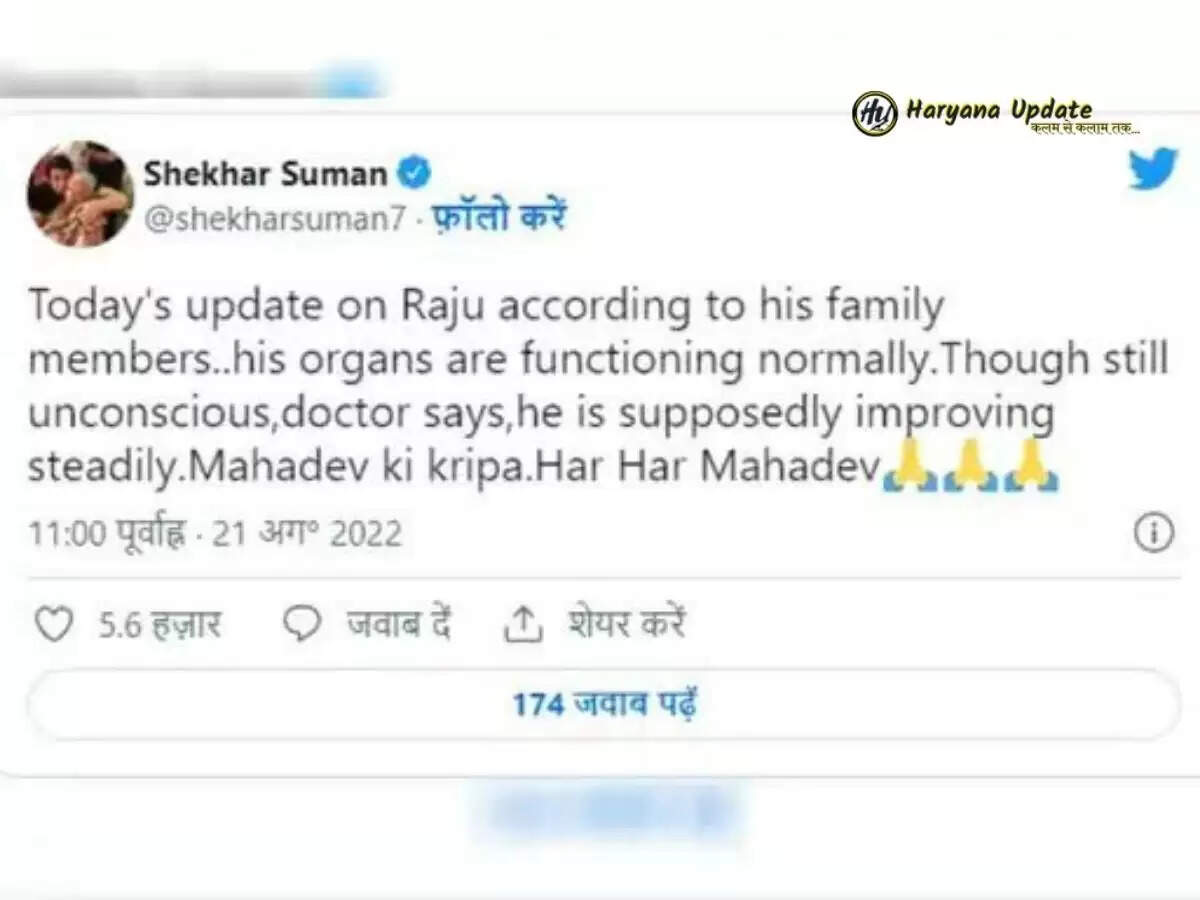Click the 5.6 हज़ार likes count
1200x900 pixels.
coord(160,626)
